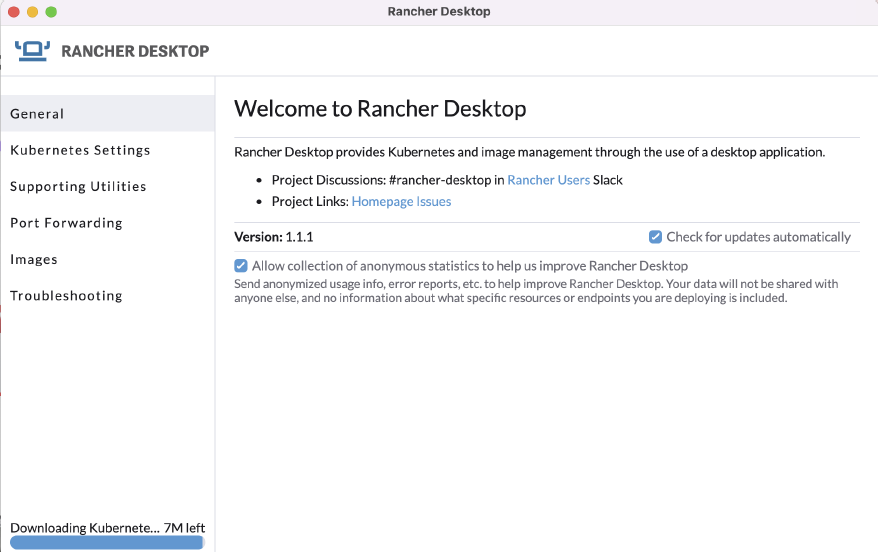Click the Downloading Kubernetes status text
Viewport: 878px width, 552px height.
click(x=84, y=528)
